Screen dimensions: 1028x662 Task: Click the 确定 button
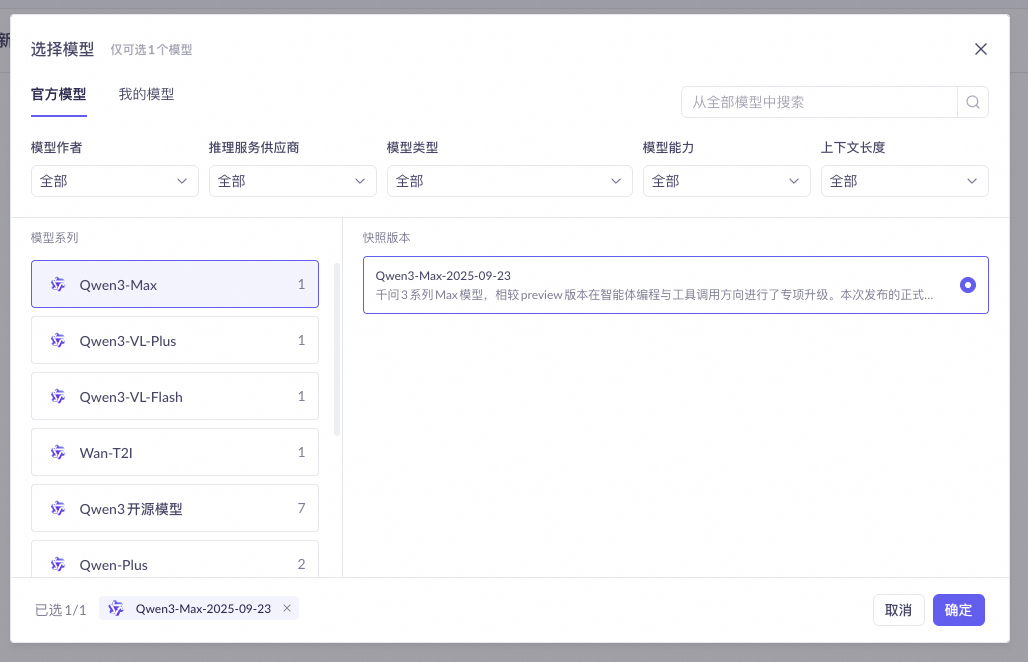(959, 610)
